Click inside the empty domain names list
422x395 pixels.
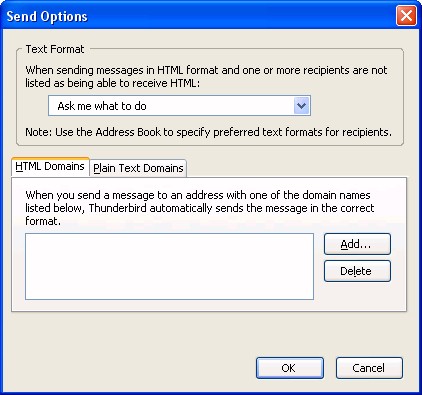pos(169,266)
